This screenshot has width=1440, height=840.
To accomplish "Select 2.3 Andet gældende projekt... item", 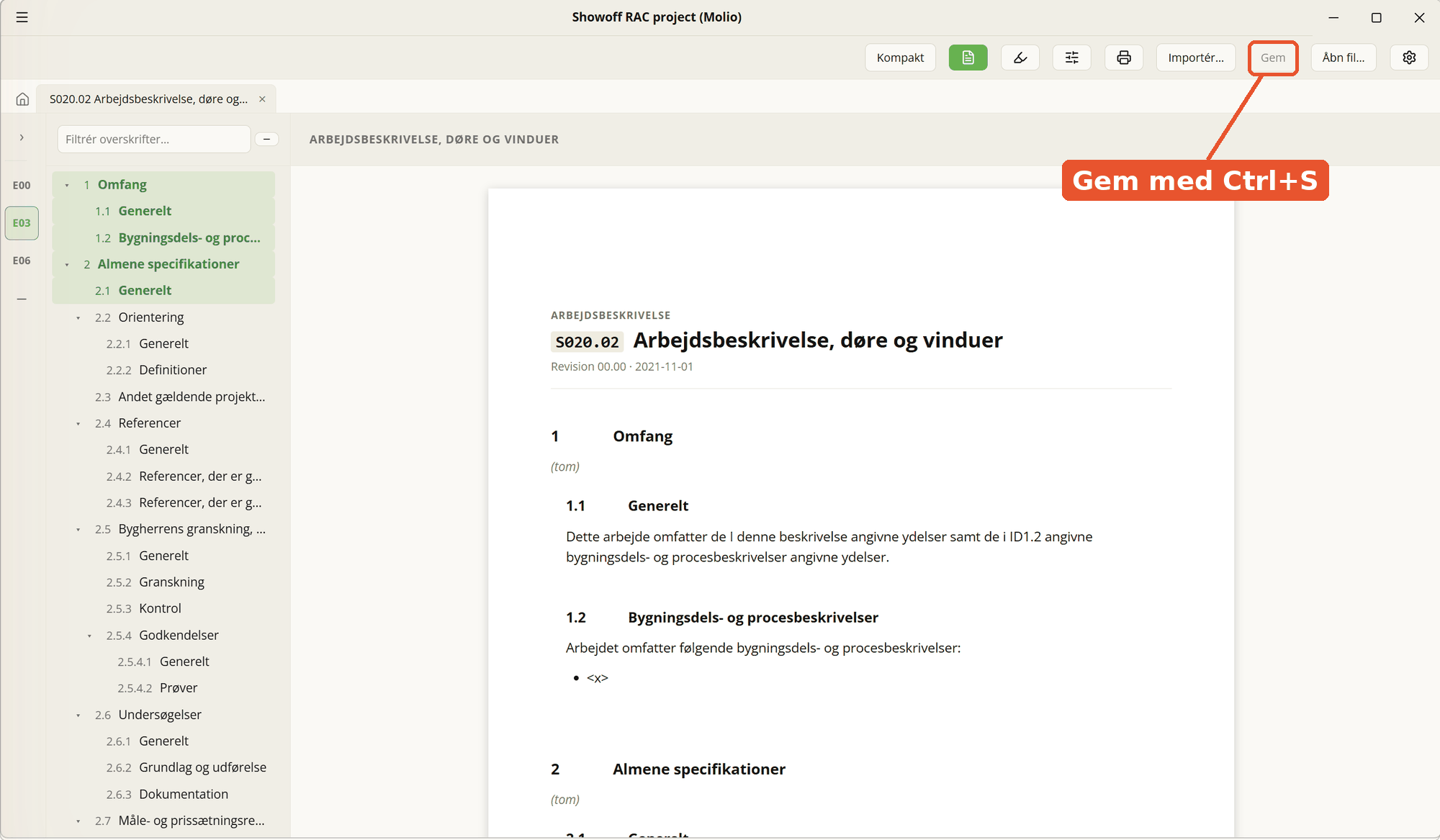I will tap(163, 397).
